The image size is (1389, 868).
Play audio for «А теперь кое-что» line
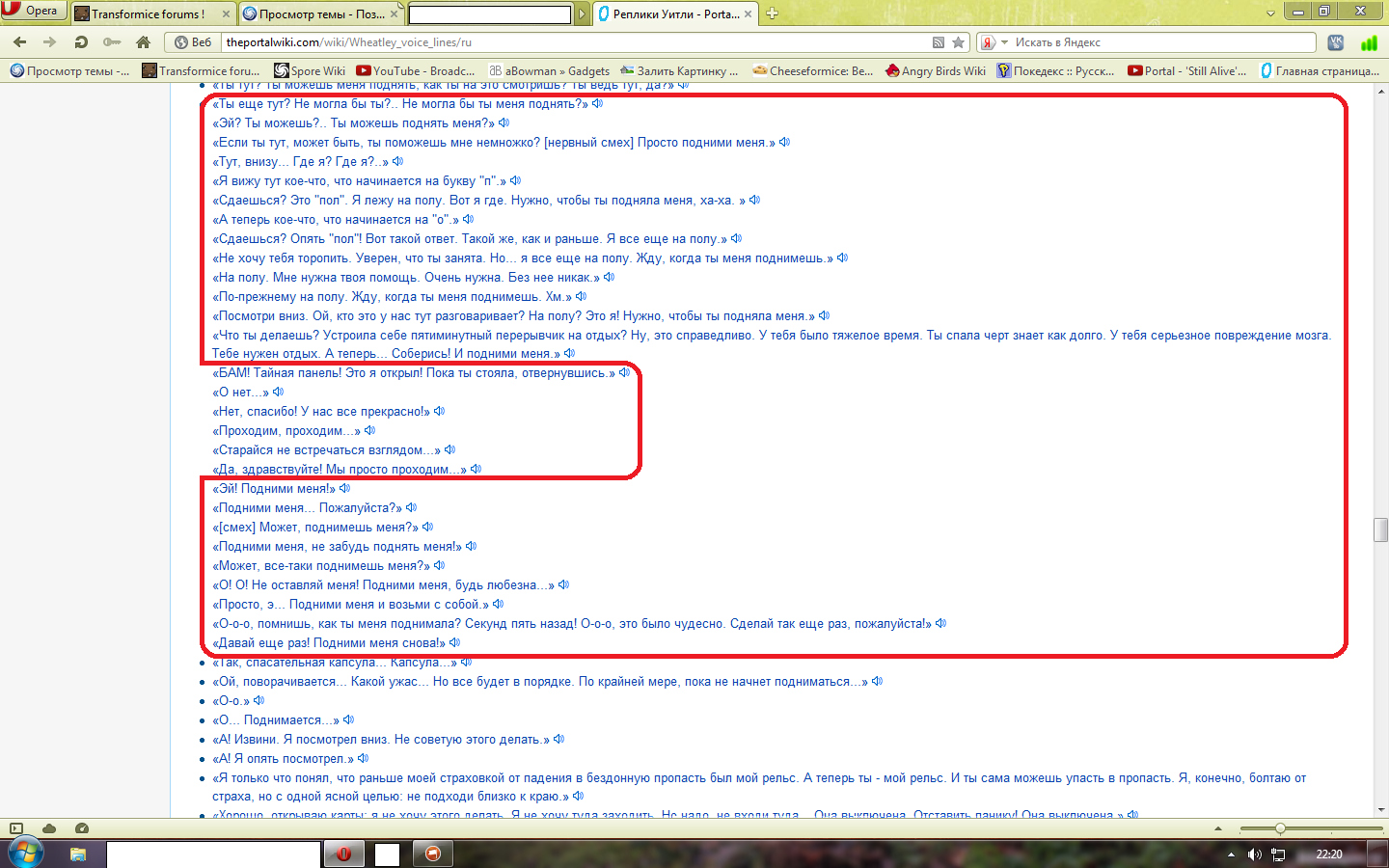[x=469, y=219]
